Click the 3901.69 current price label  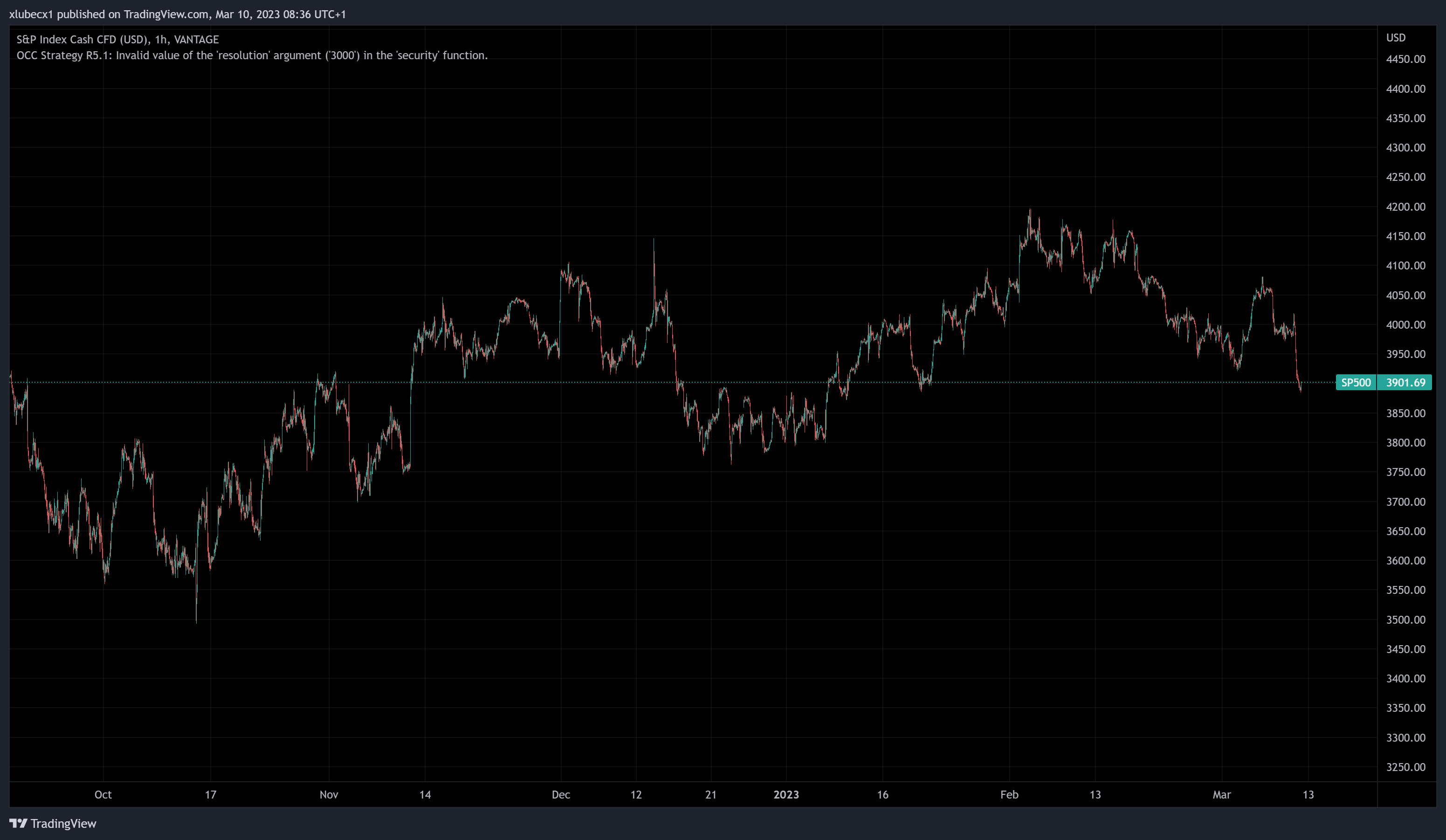(1405, 383)
